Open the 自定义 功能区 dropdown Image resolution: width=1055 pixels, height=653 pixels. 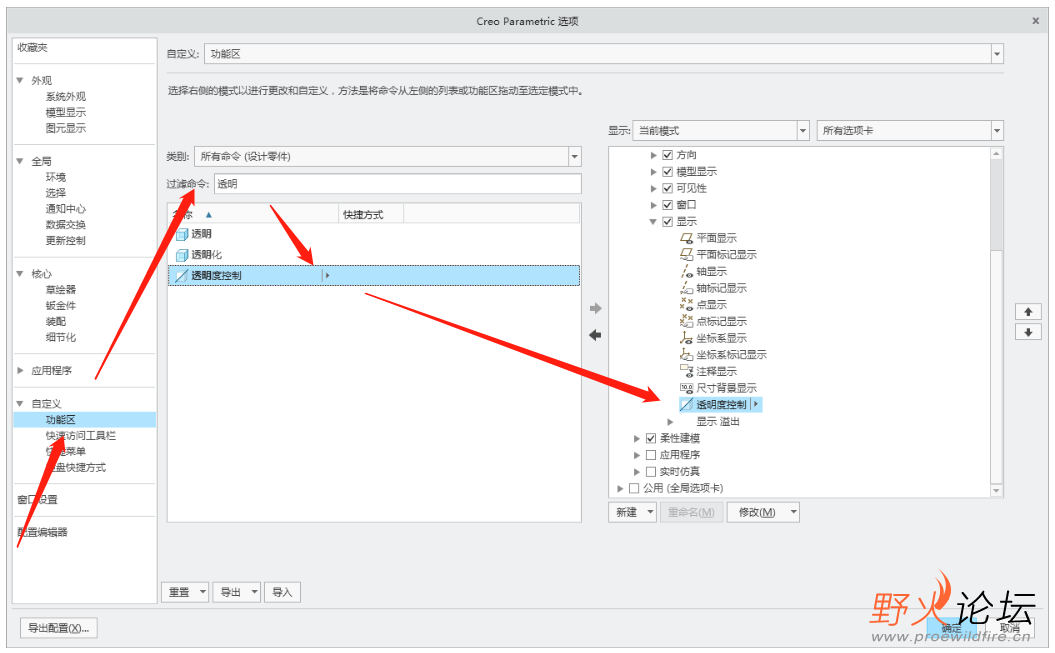[997, 54]
